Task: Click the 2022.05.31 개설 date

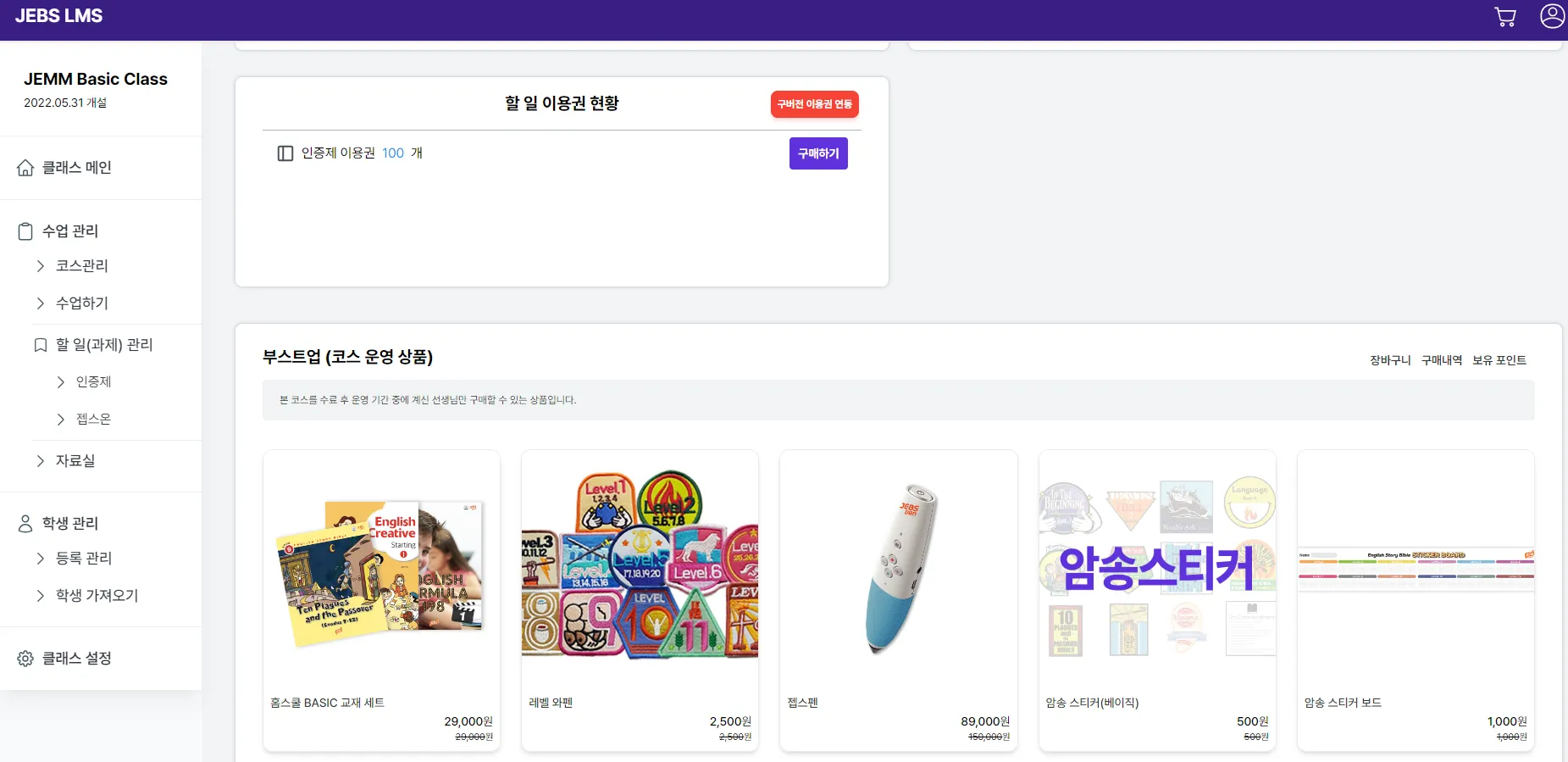Action: pyautogui.click(x=65, y=103)
